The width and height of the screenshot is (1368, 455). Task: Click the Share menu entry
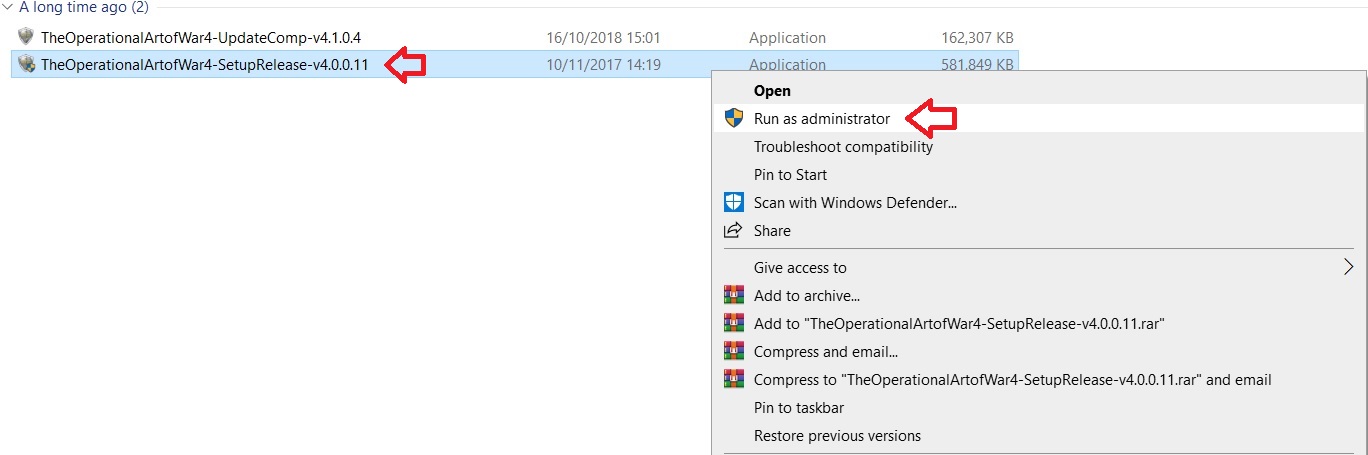tap(772, 231)
